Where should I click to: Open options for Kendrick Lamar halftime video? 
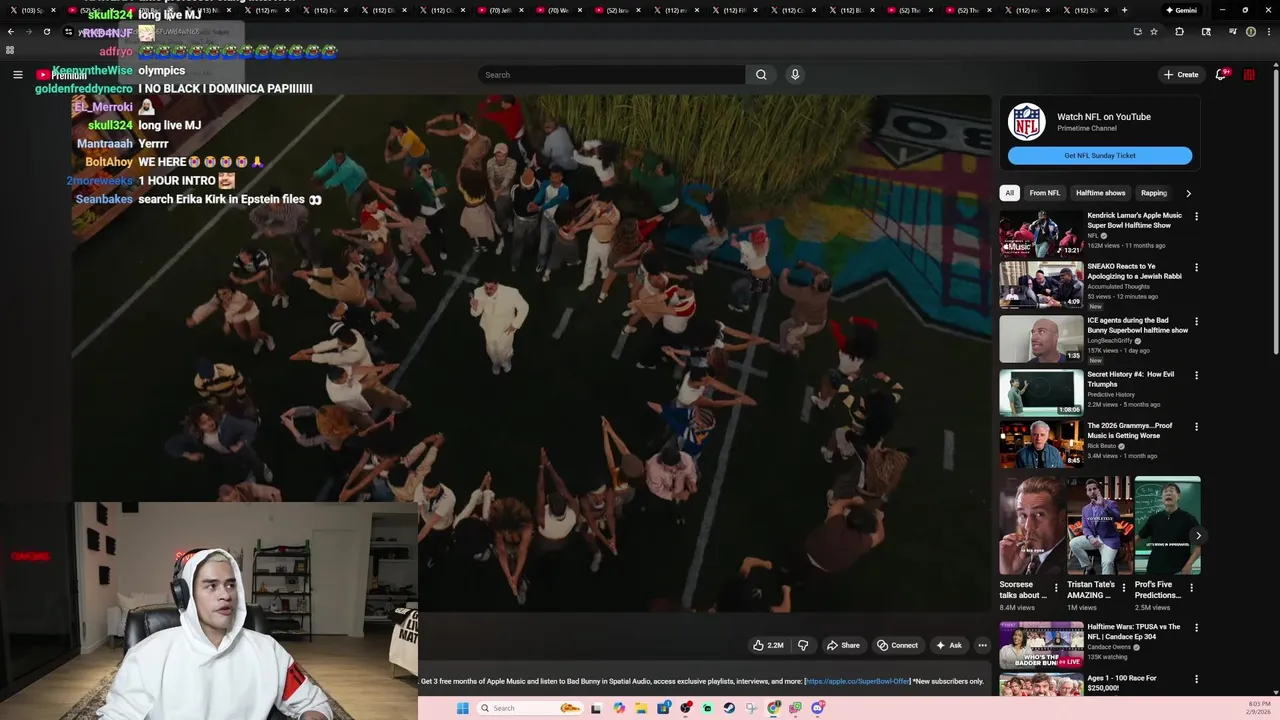pyautogui.click(x=1196, y=216)
